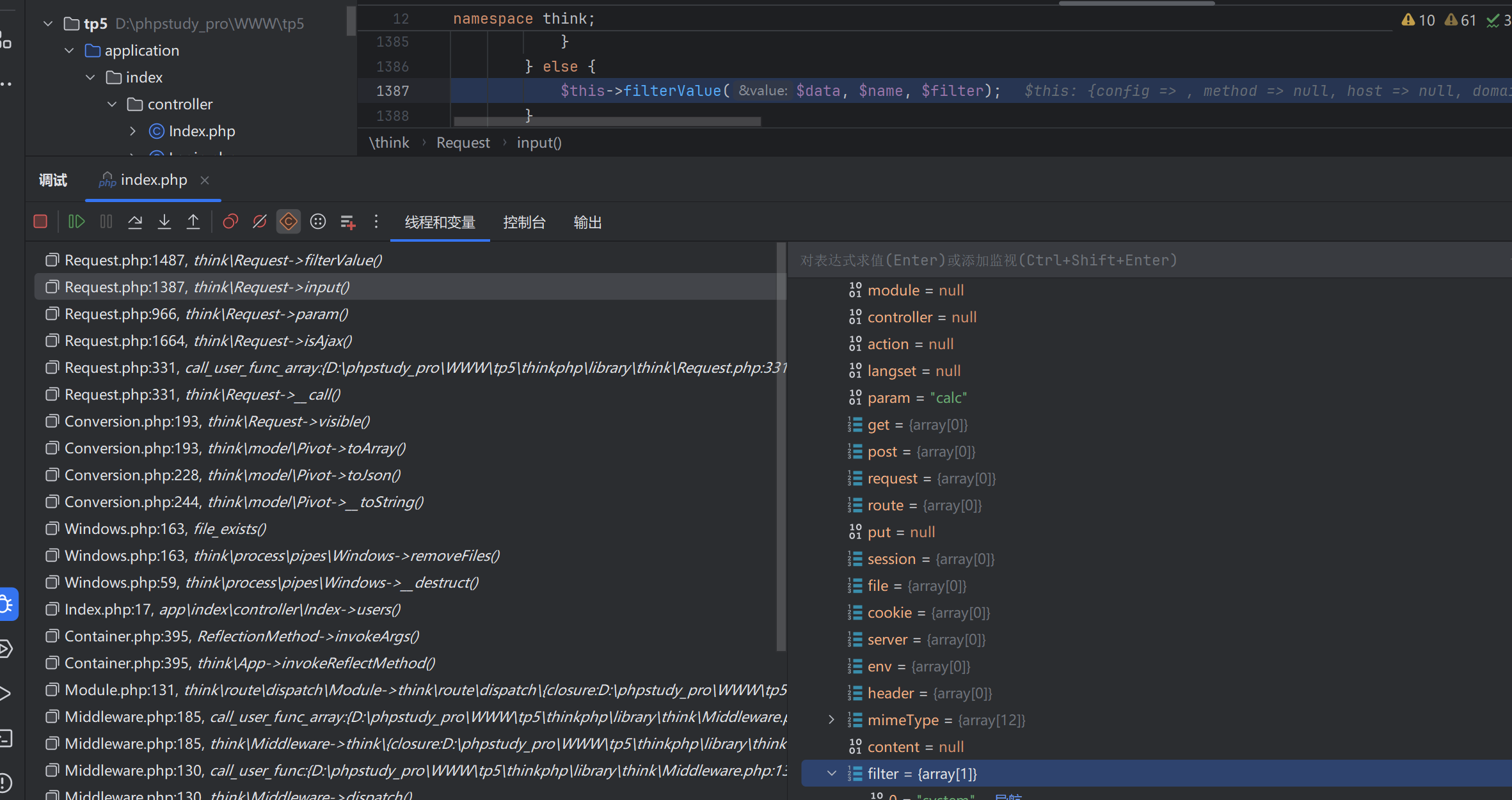Mute all breakpoints
The image size is (1512, 800).
[x=259, y=222]
